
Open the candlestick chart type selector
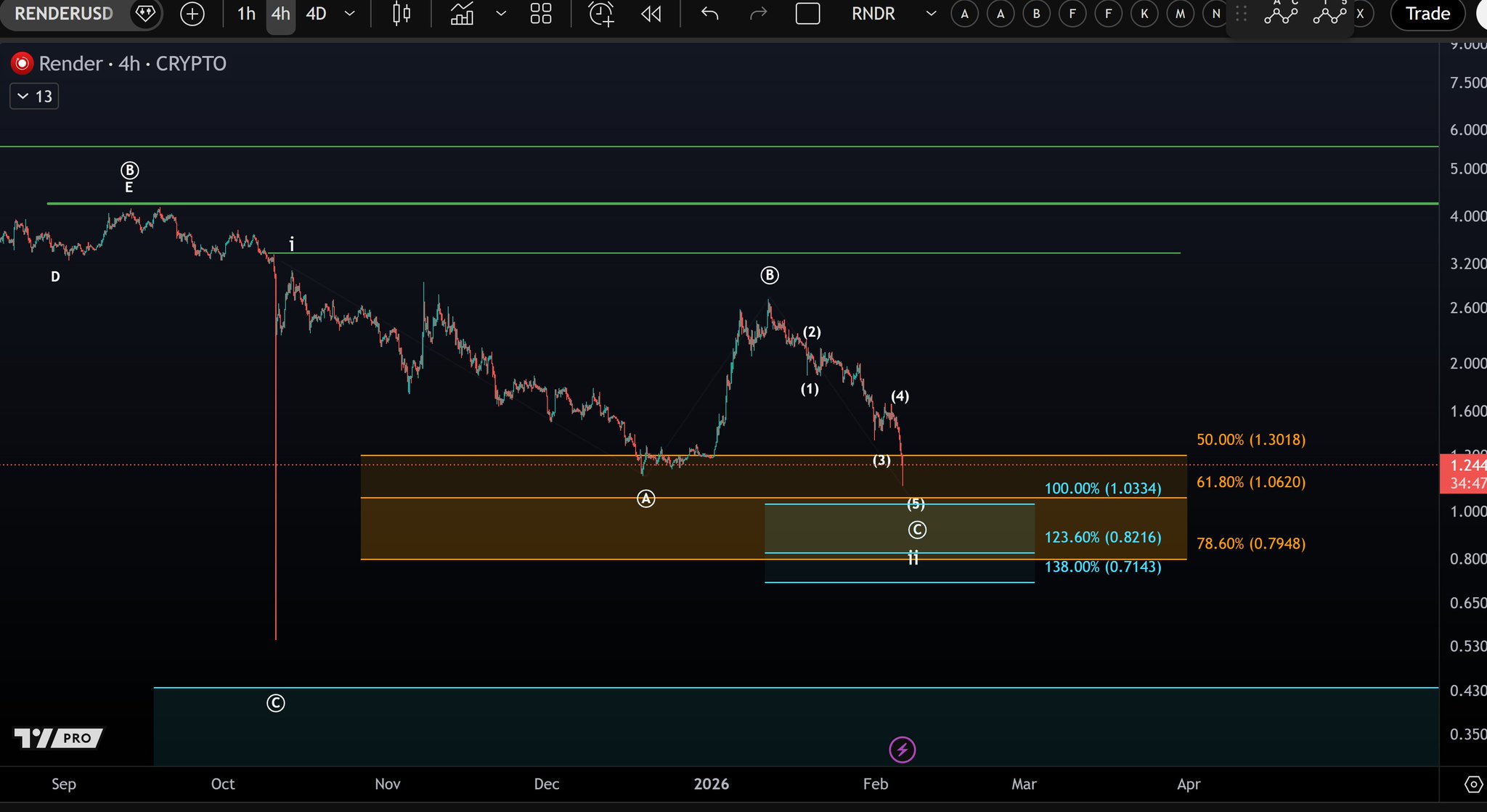[x=401, y=14]
